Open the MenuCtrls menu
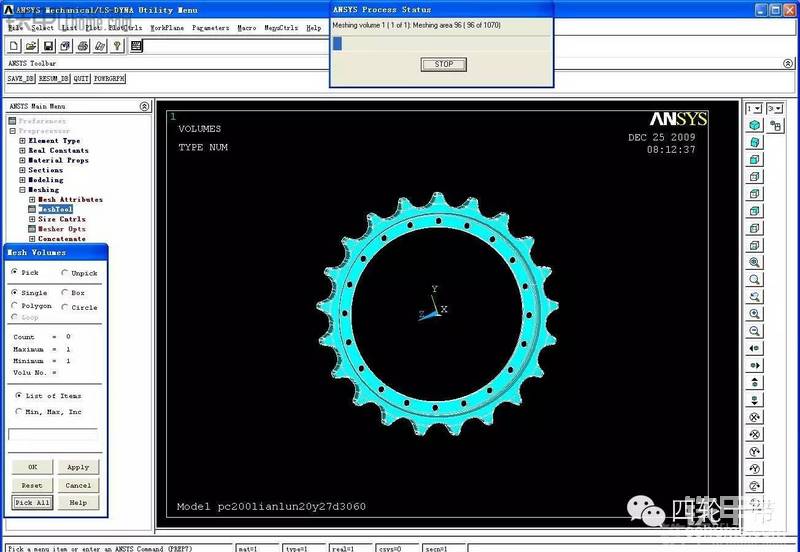The height and width of the screenshot is (552, 800). pyautogui.click(x=281, y=28)
